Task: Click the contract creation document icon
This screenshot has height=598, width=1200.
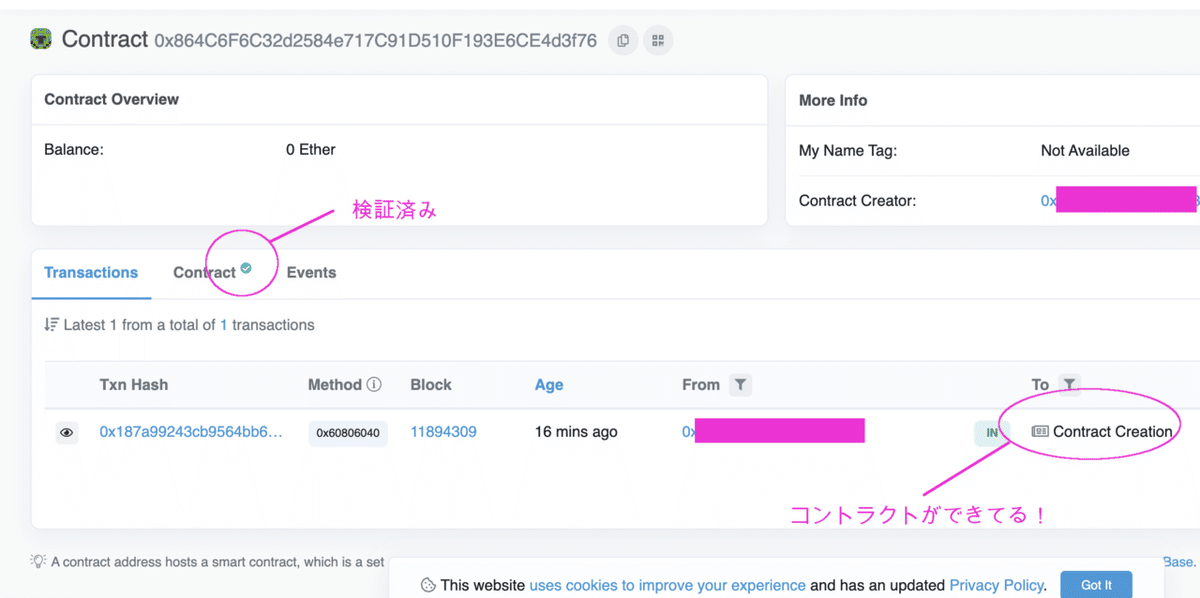Action: click(1040, 432)
